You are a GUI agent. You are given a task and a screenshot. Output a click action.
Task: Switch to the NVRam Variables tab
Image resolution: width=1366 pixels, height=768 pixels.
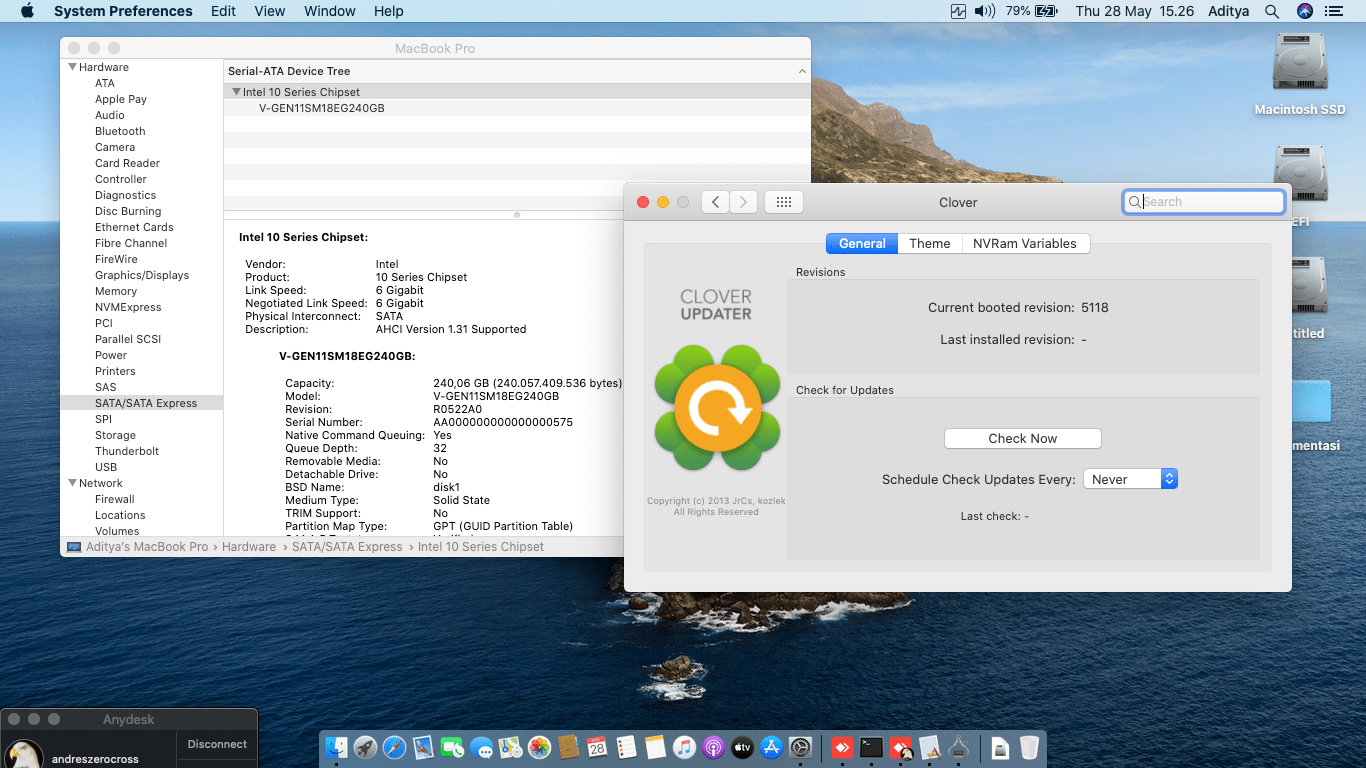tap(1025, 243)
